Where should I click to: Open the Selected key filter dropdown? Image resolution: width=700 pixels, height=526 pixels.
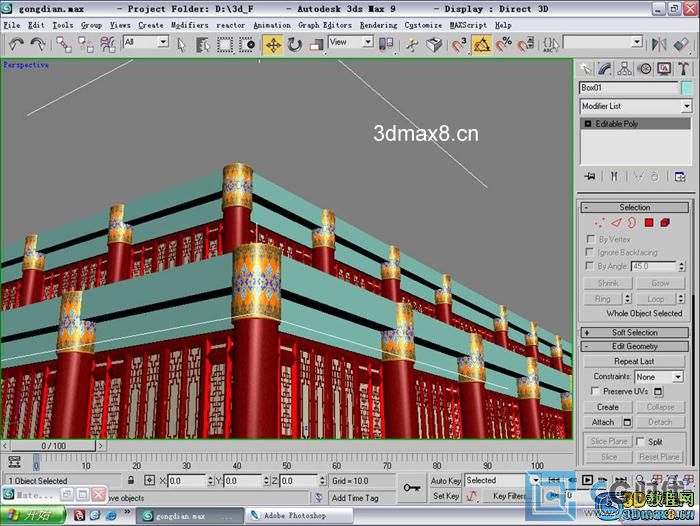503,480
